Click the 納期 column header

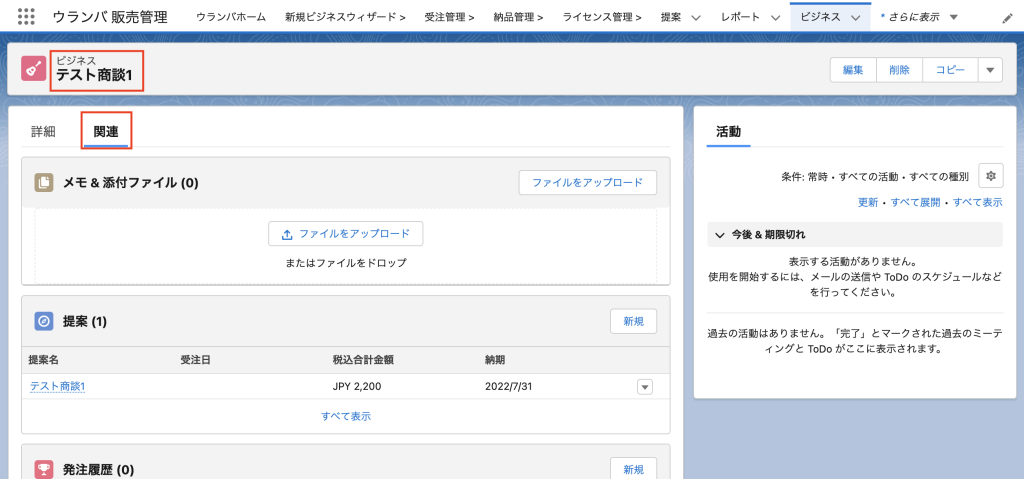(x=495, y=359)
